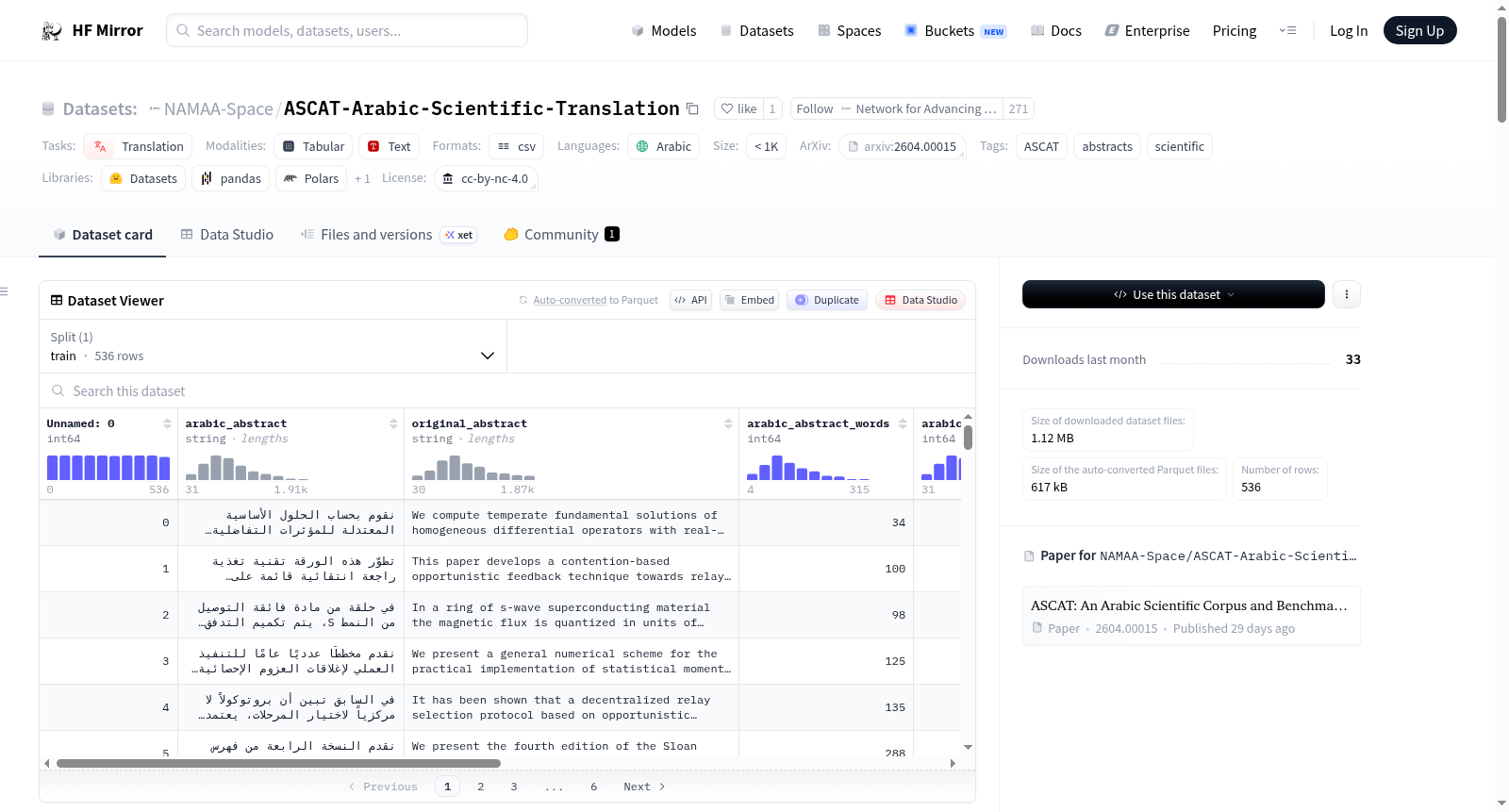Image resolution: width=1509 pixels, height=812 pixels.
Task: Open Docs in the top navigation
Action: [1055, 31]
